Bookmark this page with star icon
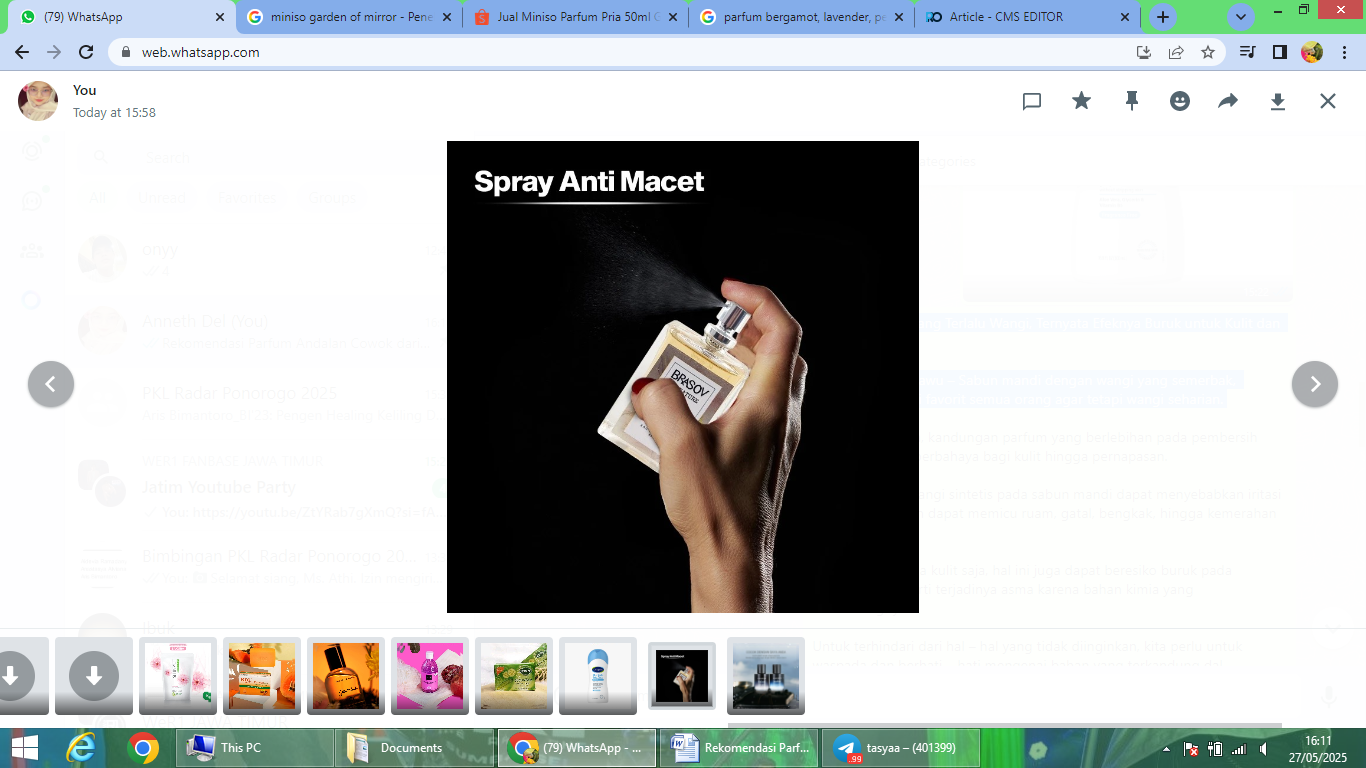1366x768 pixels. [x=1208, y=52]
